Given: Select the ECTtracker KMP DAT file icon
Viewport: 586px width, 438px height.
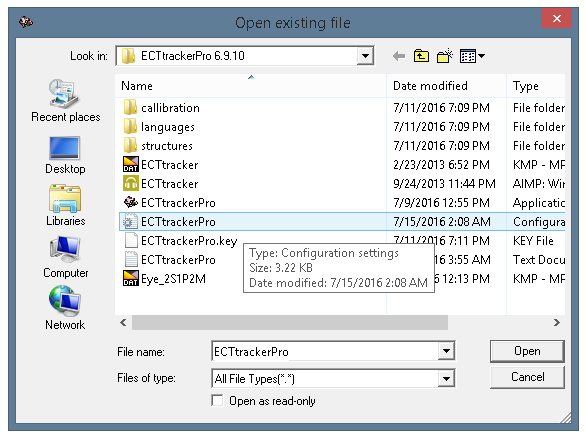Looking at the screenshot, I should coord(130,164).
